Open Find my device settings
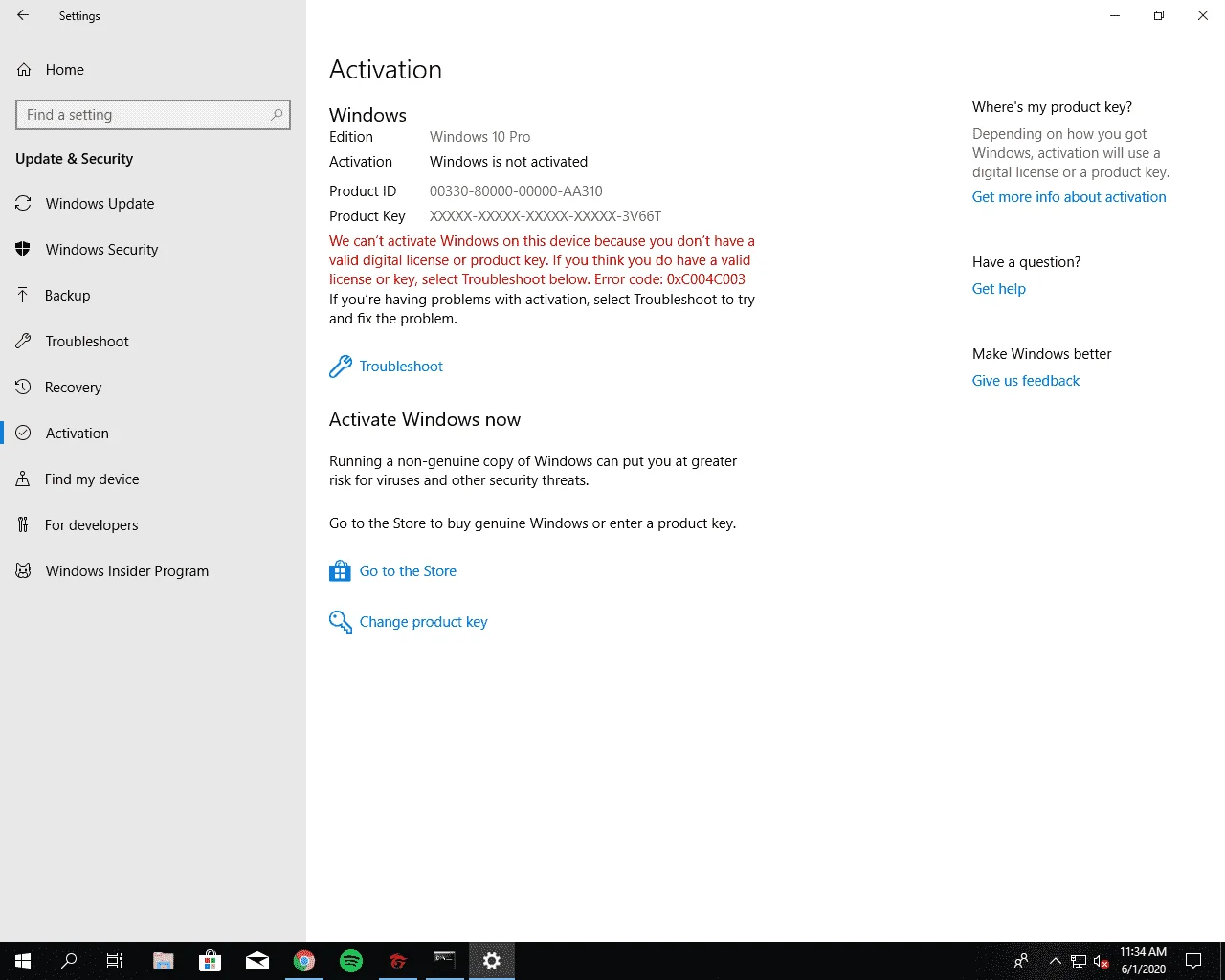 pyautogui.click(x=153, y=479)
